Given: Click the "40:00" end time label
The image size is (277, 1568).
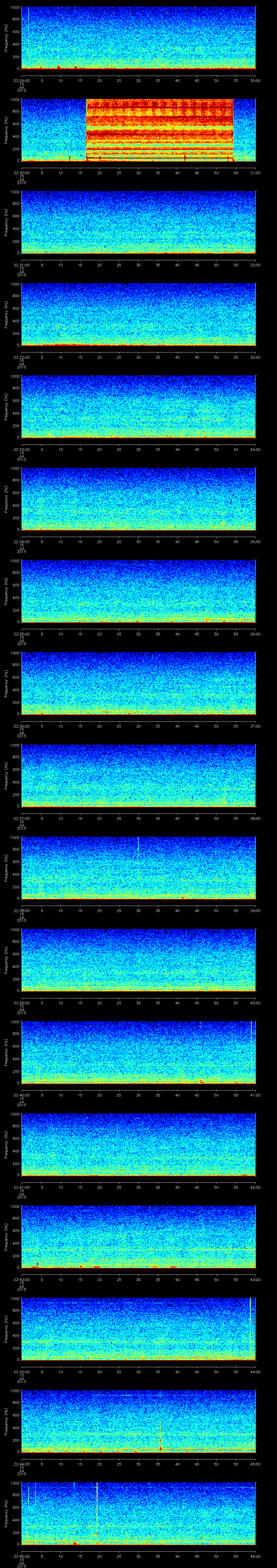Looking at the screenshot, I should pyautogui.click(x=256, y=1003).
